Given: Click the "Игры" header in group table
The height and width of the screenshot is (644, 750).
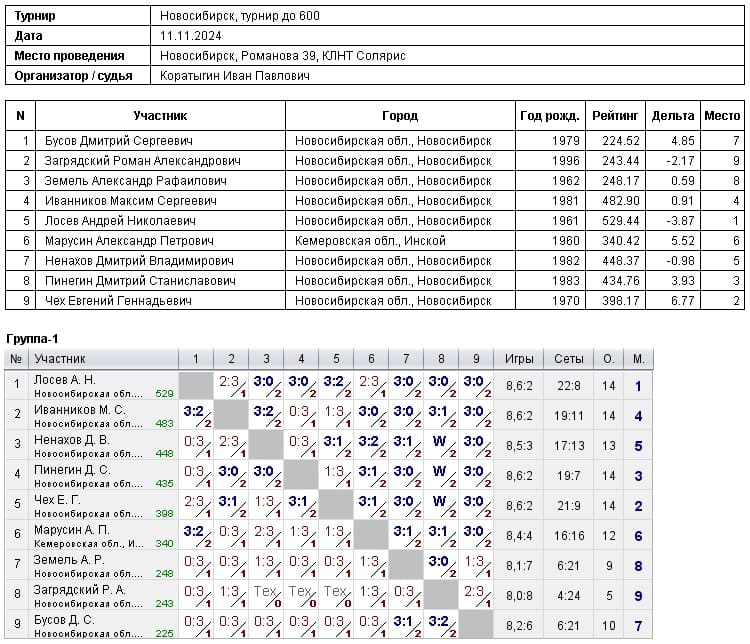Looking at the screenshot, I should tap(519, 358).
